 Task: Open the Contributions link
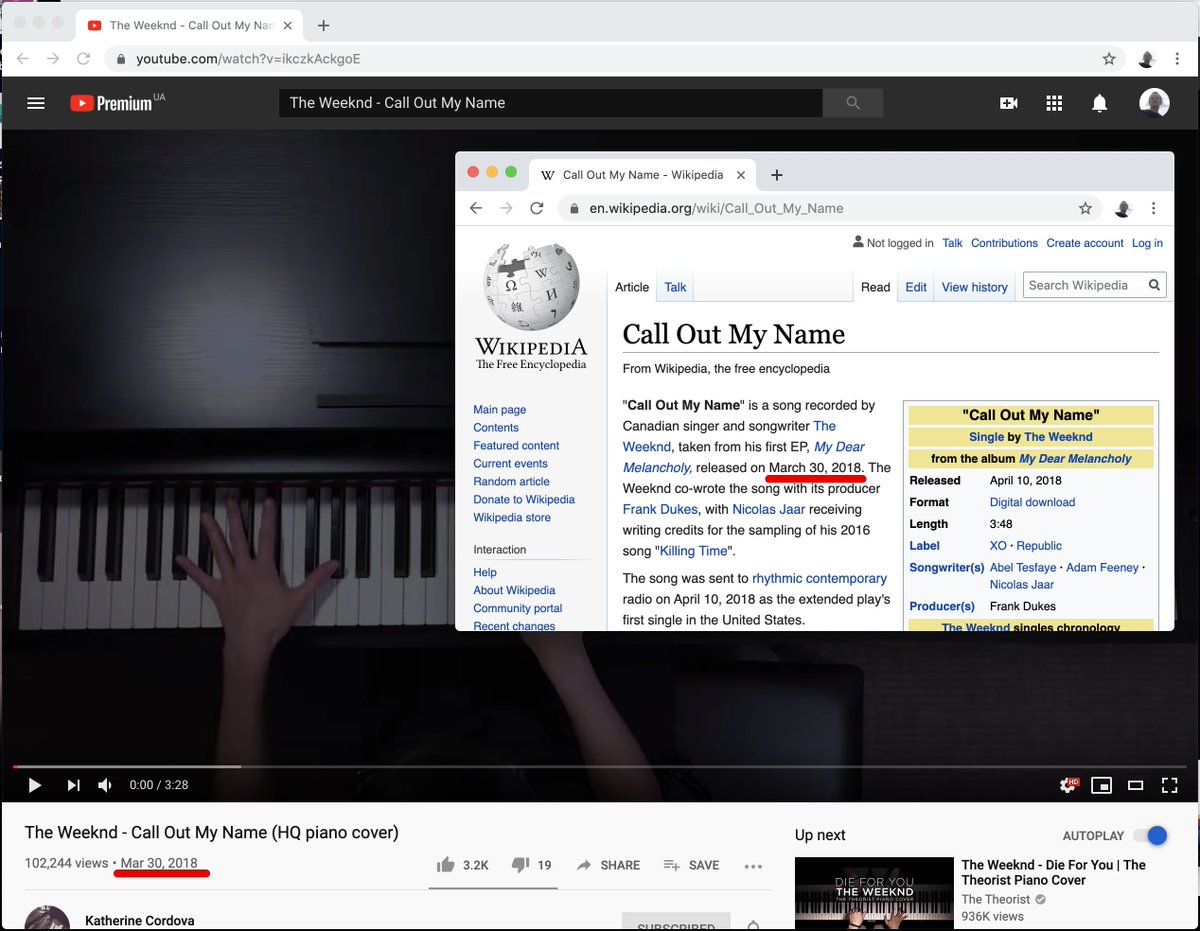coord(1004,243)
